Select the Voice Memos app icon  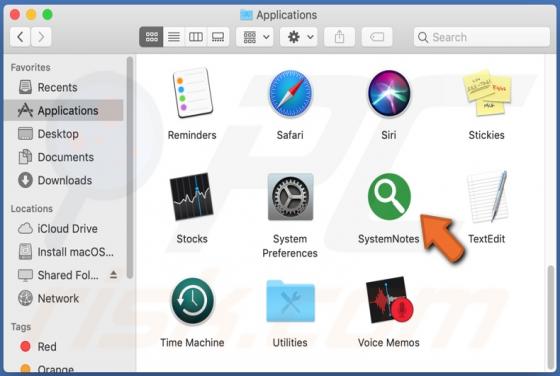(389, 300)
